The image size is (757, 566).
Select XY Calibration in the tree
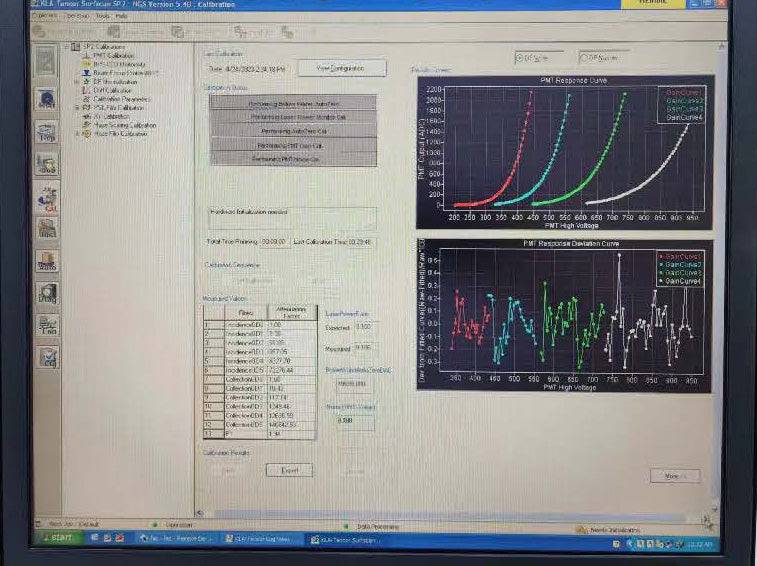coord(111,116)
